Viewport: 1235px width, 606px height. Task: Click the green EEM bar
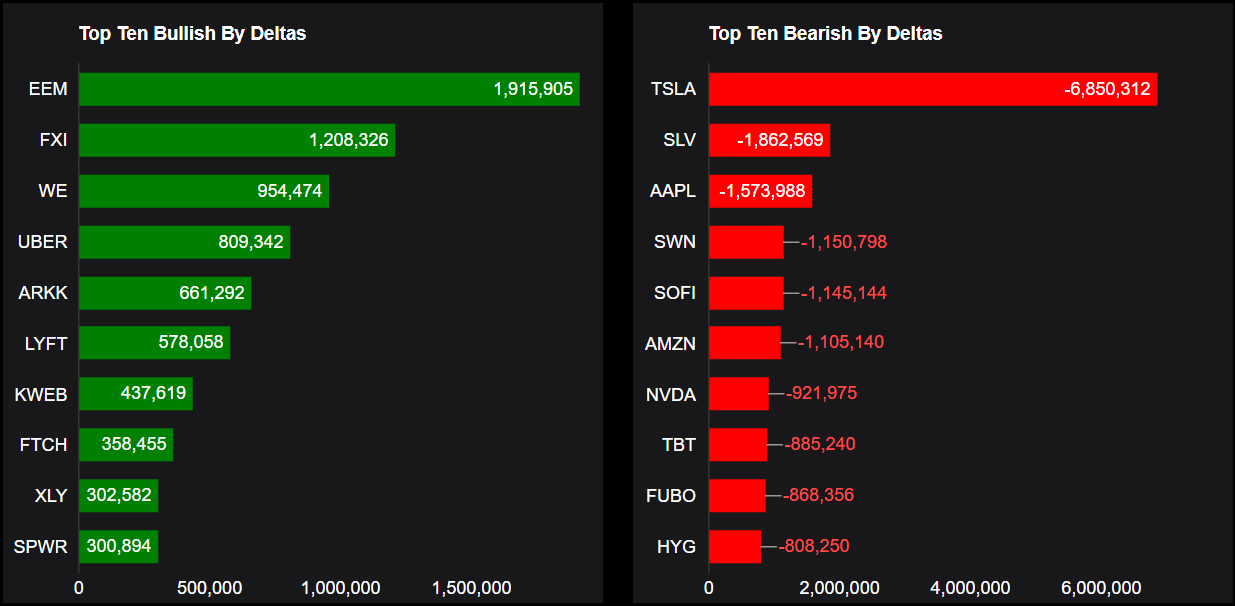[x=329, y=89]
